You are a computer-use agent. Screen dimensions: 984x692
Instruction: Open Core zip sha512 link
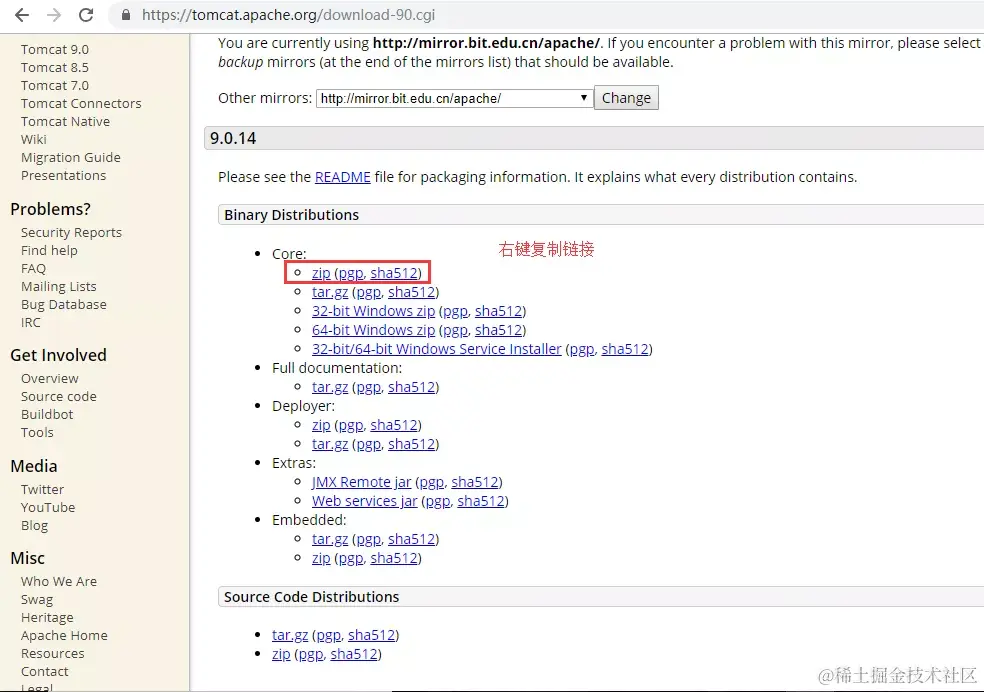coord(393,273)
